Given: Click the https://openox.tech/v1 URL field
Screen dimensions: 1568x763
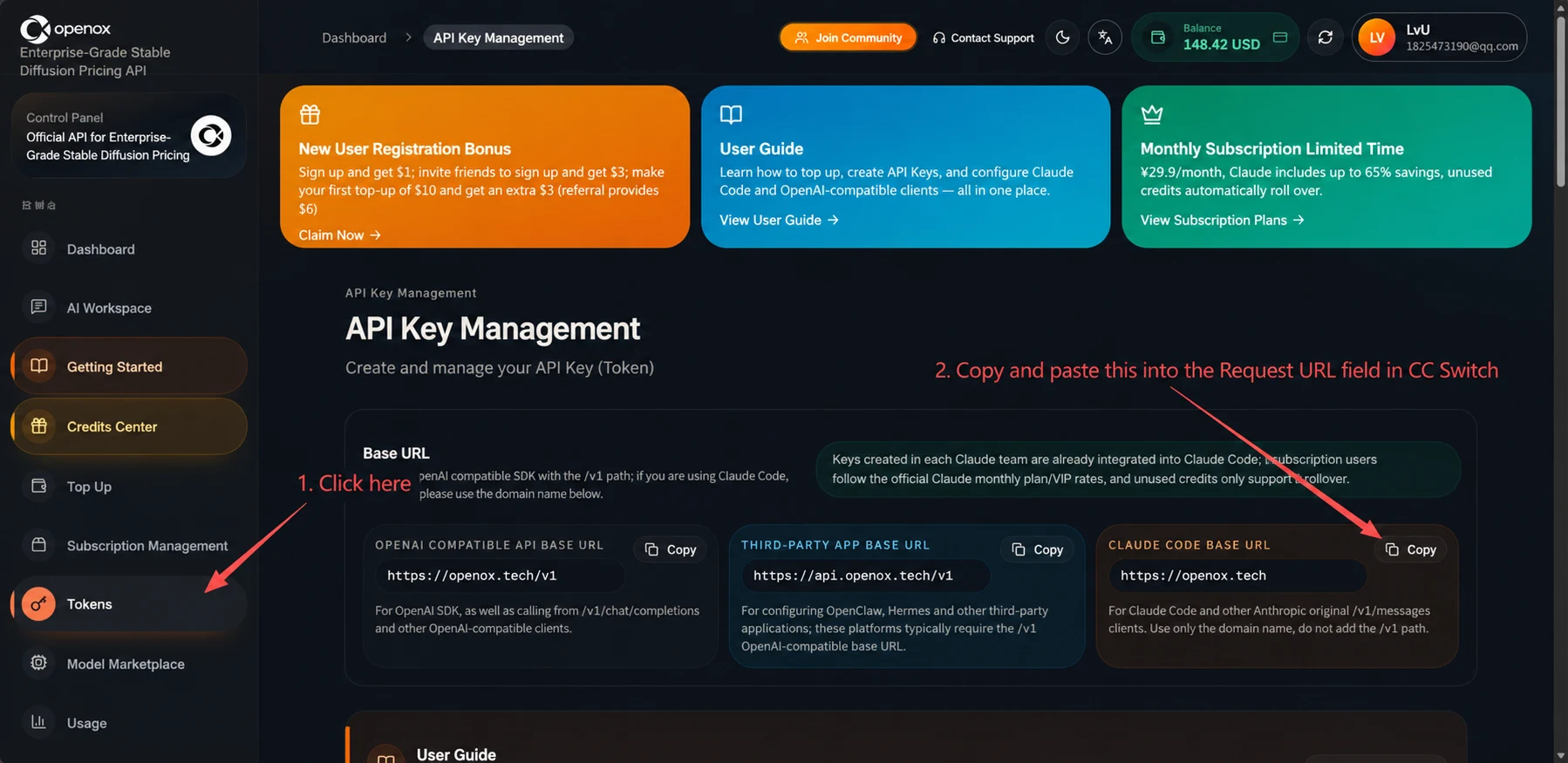Looking at the screenshot, I should point(501,576).
